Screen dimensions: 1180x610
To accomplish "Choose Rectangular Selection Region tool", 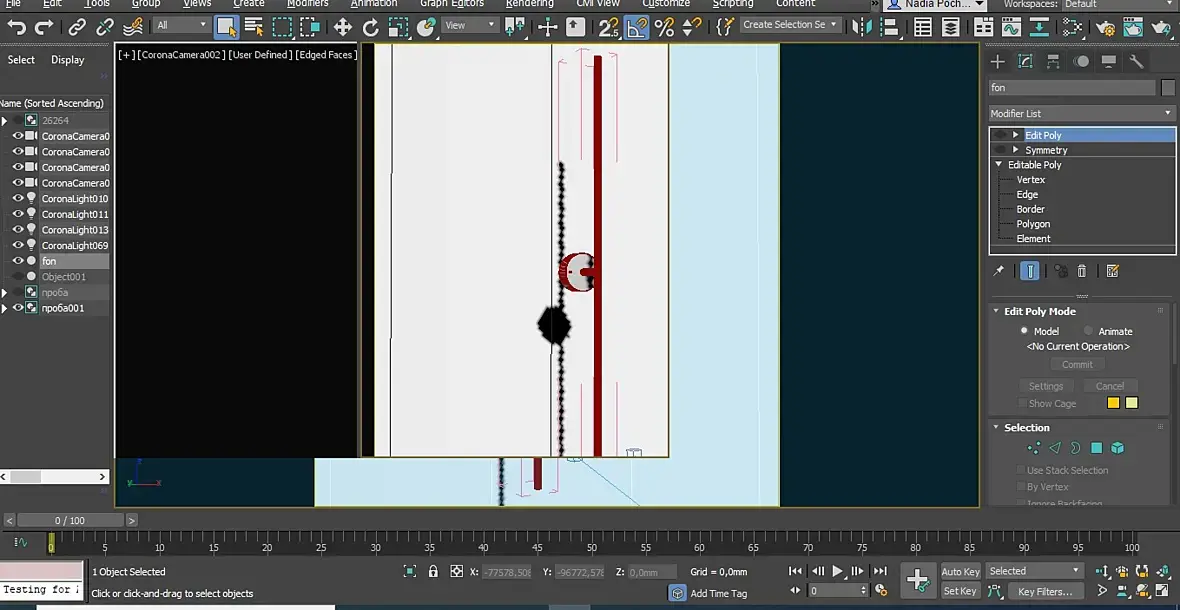I will coord(282,28).
